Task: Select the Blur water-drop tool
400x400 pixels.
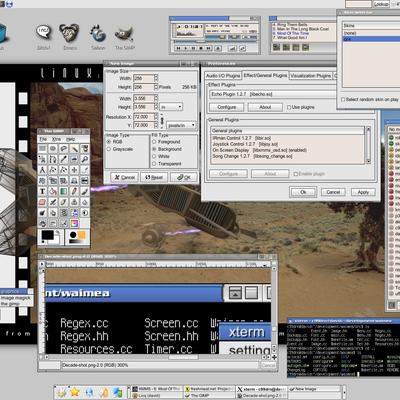Action: [85, 202]
